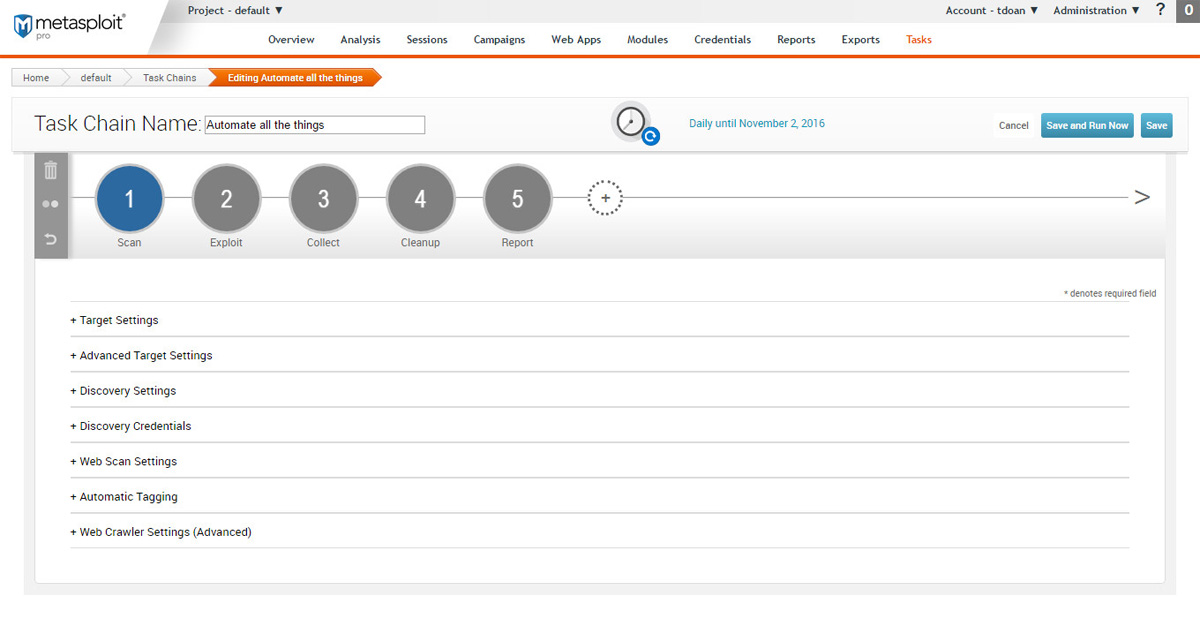Open the schedule clock icon
This screenshot has width=1200, height=617.
(x=630, y=120)
